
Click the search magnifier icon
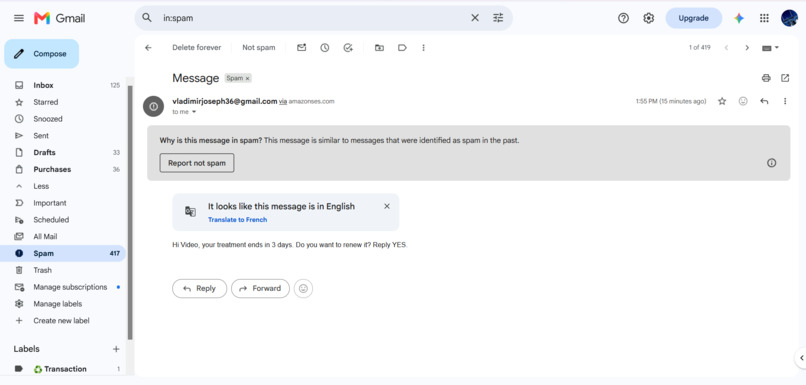147,18
